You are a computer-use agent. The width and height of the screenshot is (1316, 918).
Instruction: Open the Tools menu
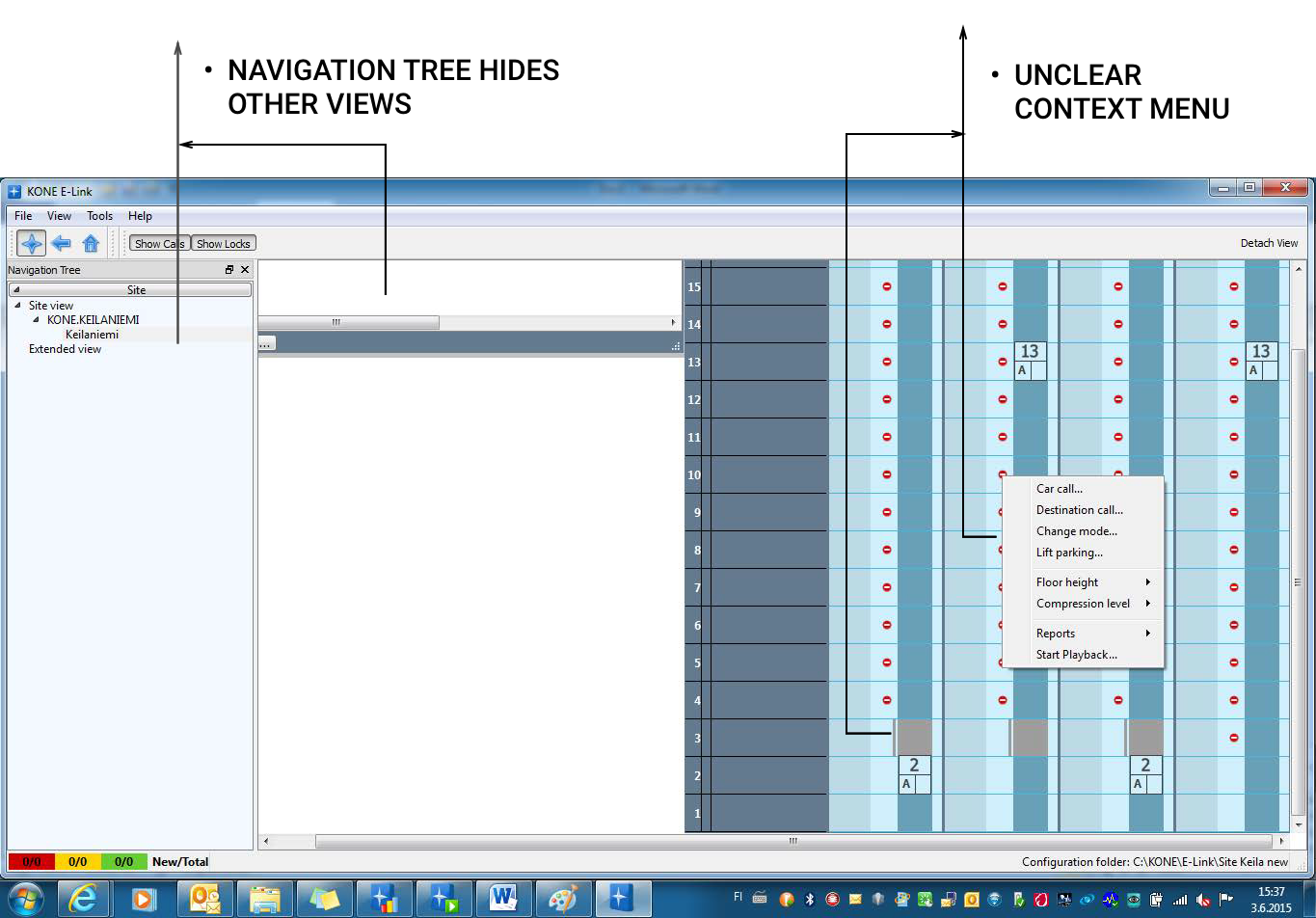[99, 216]
